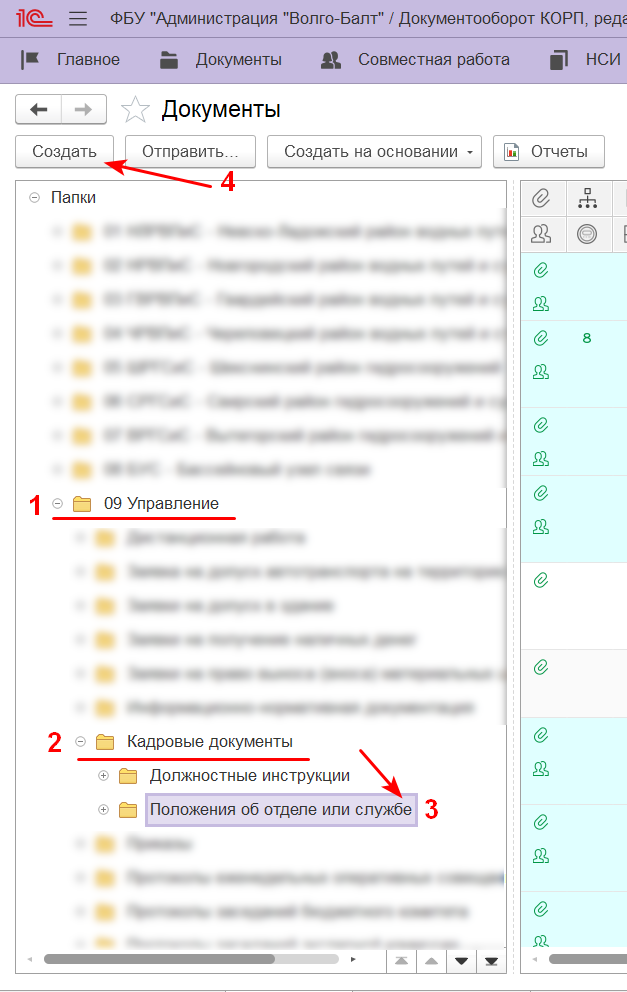The width and height of the screenshot is (627, 992).
Task: Click the hierarchy structure column header icon
Action: click(587, 198)
